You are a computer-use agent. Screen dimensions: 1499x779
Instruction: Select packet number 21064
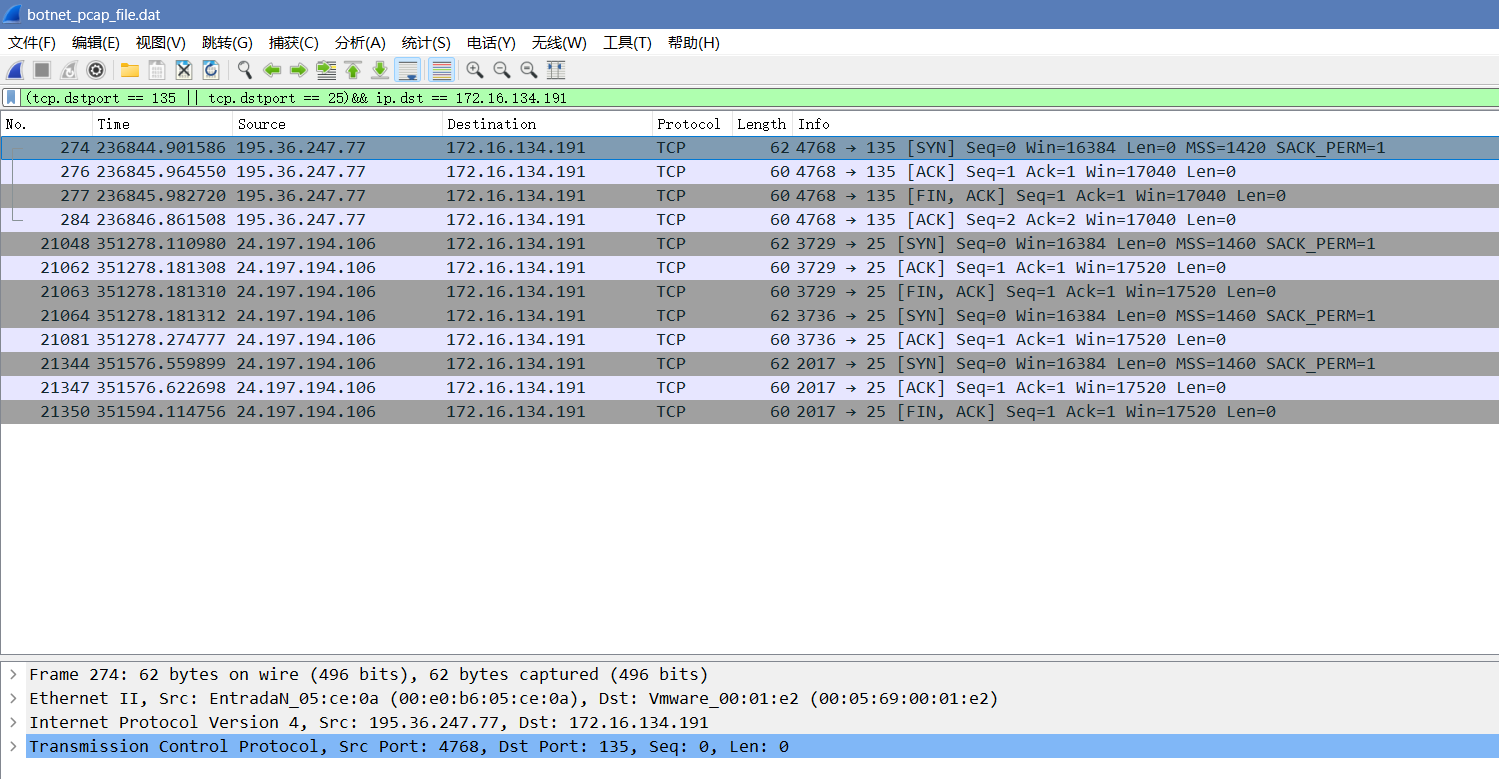click(749, 315)
